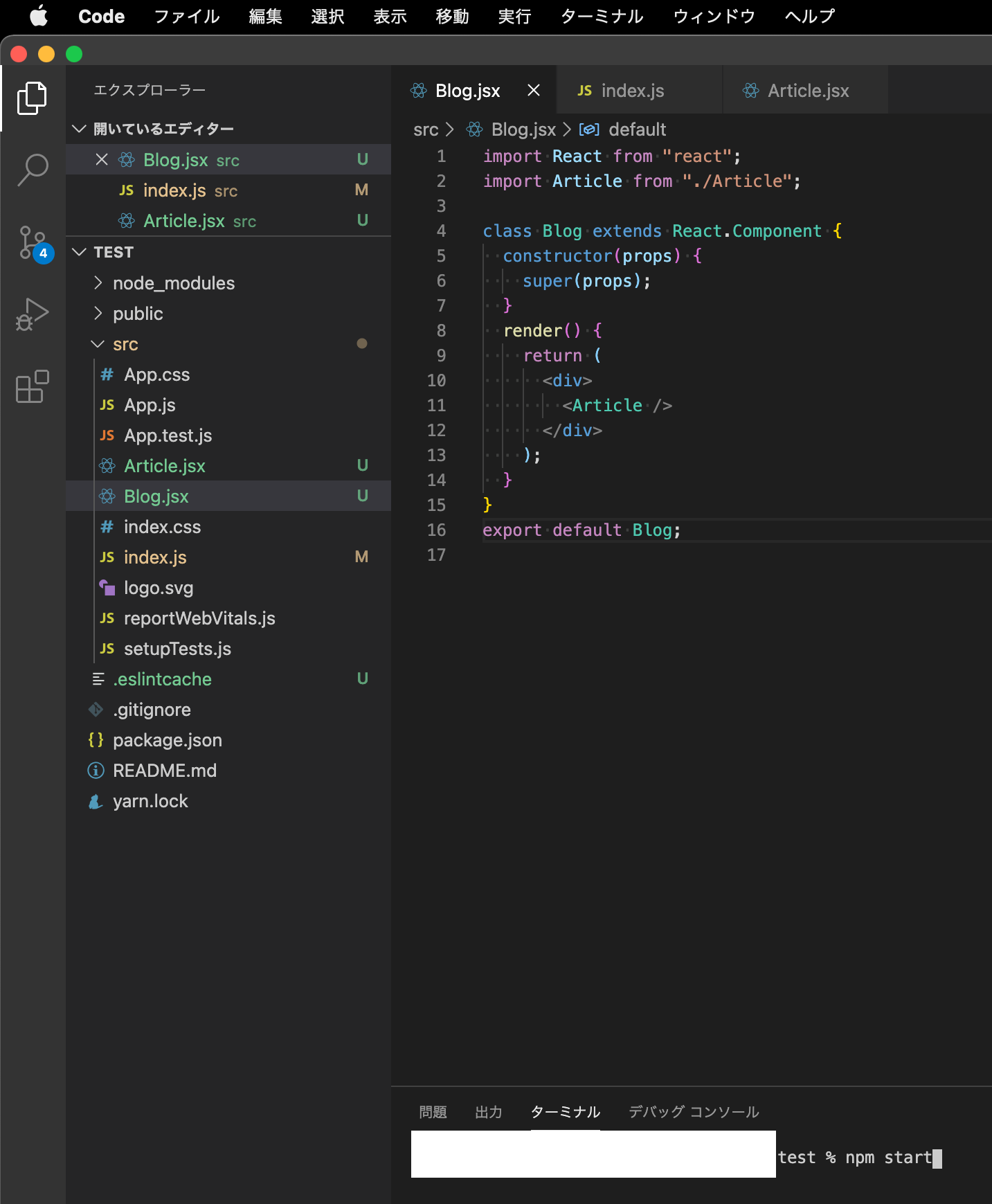Viewport: 992px width, 1204px height.
Task: Open the ファイル menu
Action: (187, 16)
